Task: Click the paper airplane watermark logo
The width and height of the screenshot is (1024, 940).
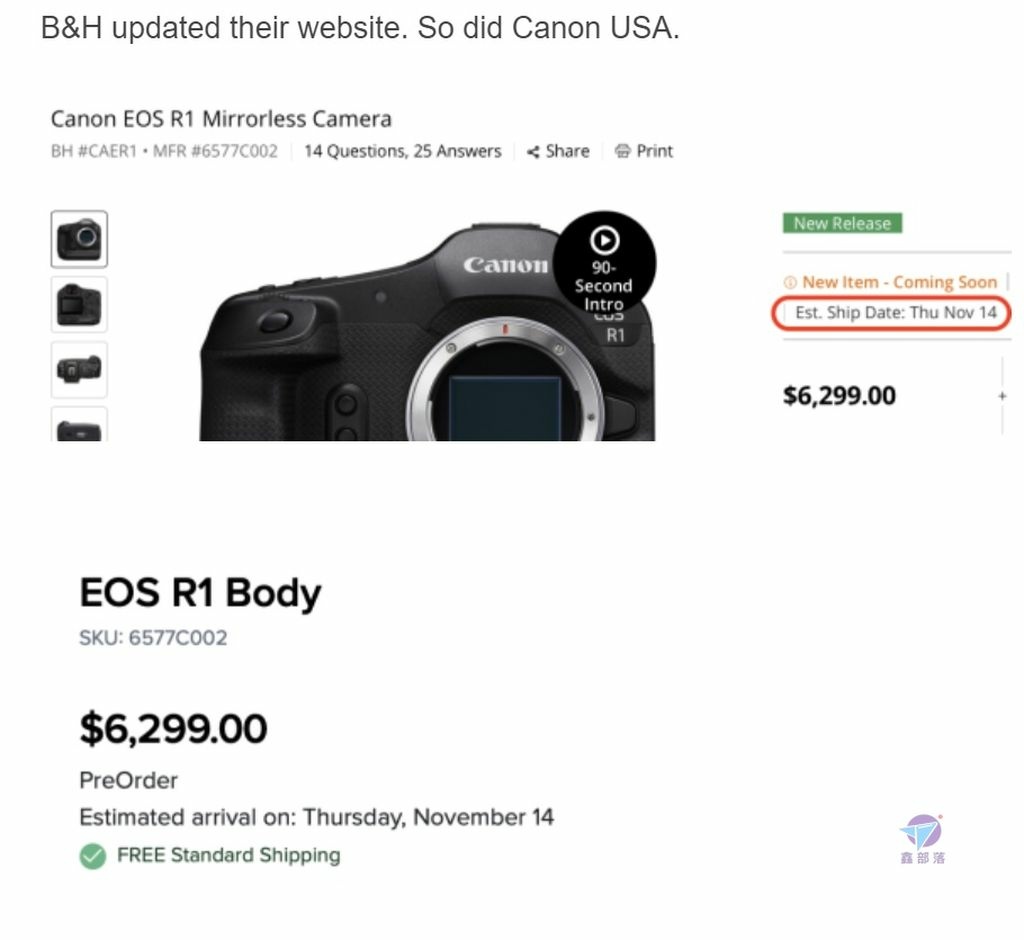Action: [921, 832]
